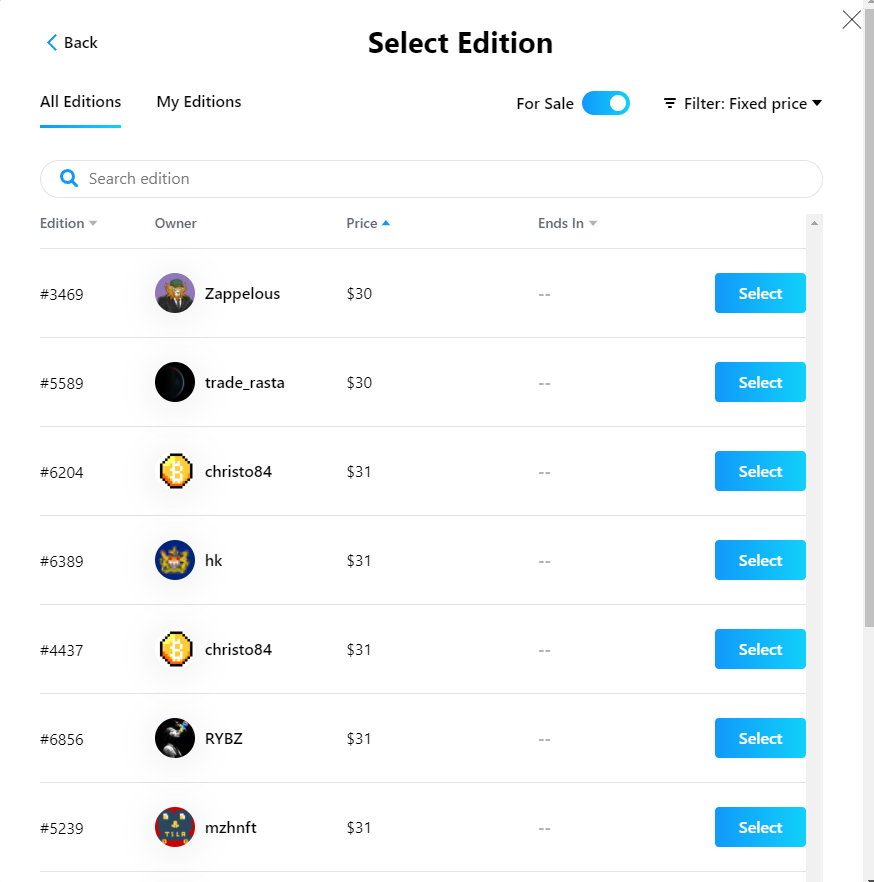Click christo84 bitcoin avatar for edition #6204
The image size is (874, 882).
[x=175, y=471]
